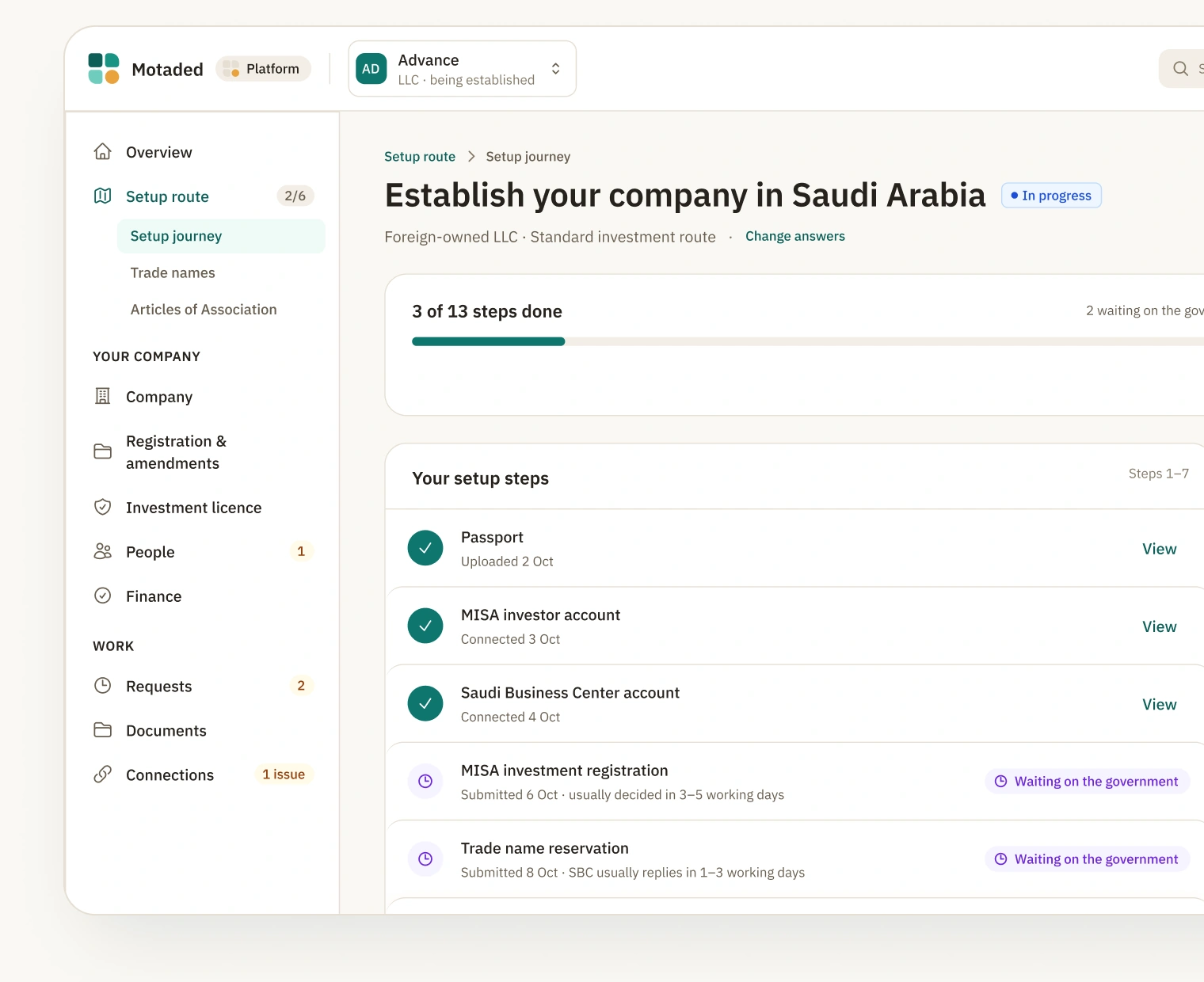This screenshot has width=1204, height=982.
Task: View the MISA investor account step
Action: point(1160,626)
